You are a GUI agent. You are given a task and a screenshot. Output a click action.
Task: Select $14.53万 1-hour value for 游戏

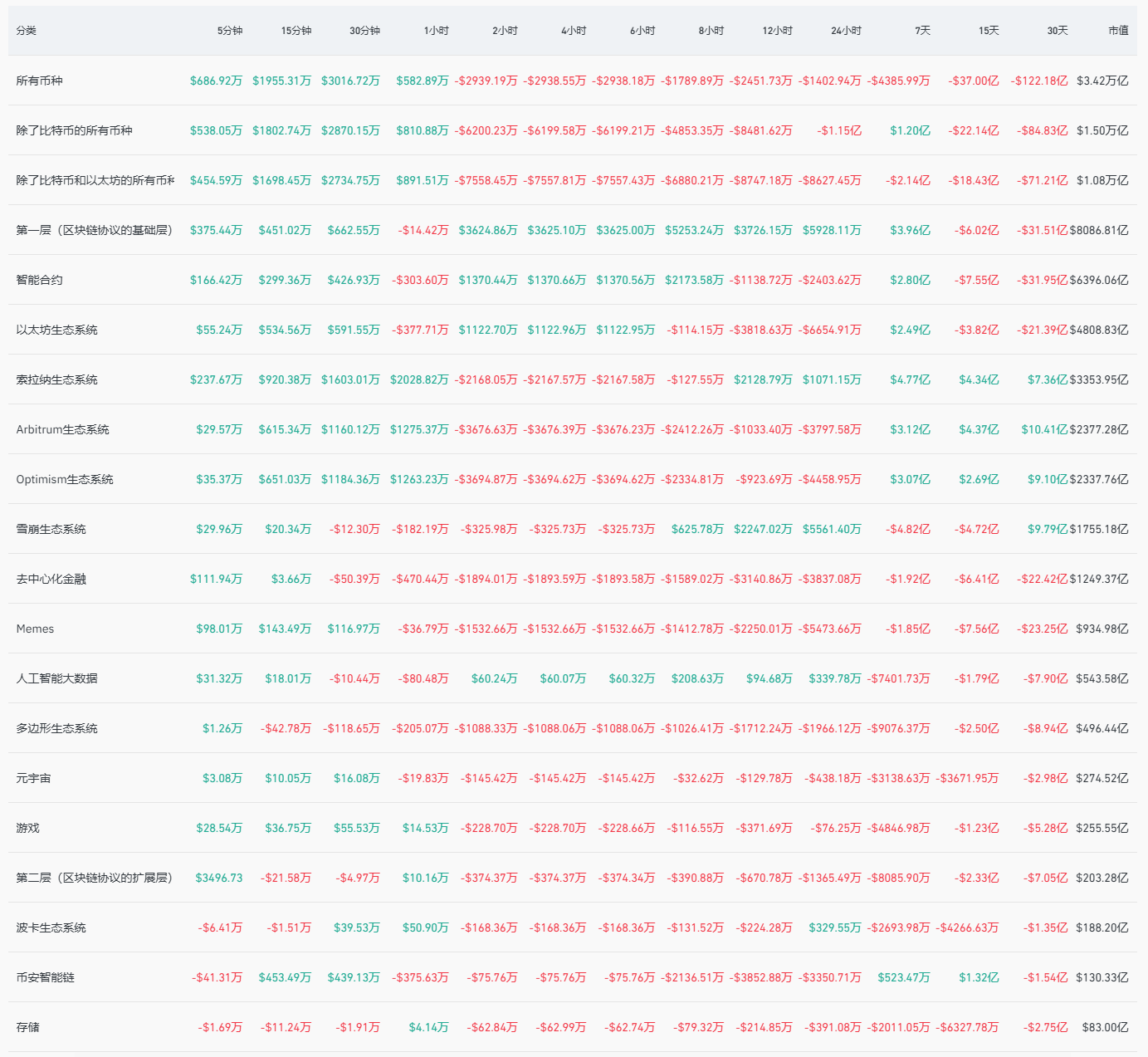click(x=426, y=828)
